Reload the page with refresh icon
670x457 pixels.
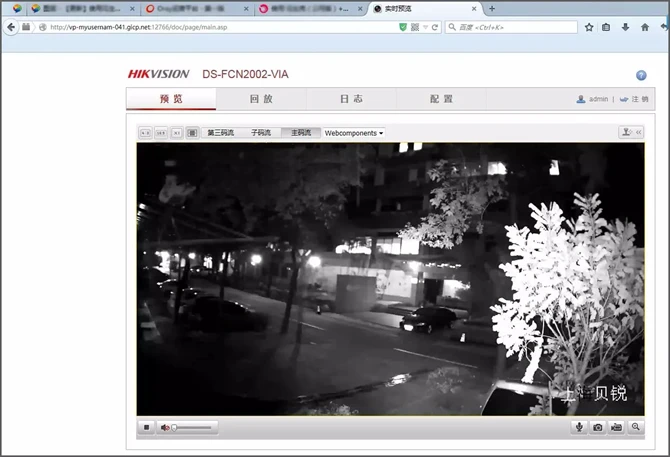(x=435, y=27)
